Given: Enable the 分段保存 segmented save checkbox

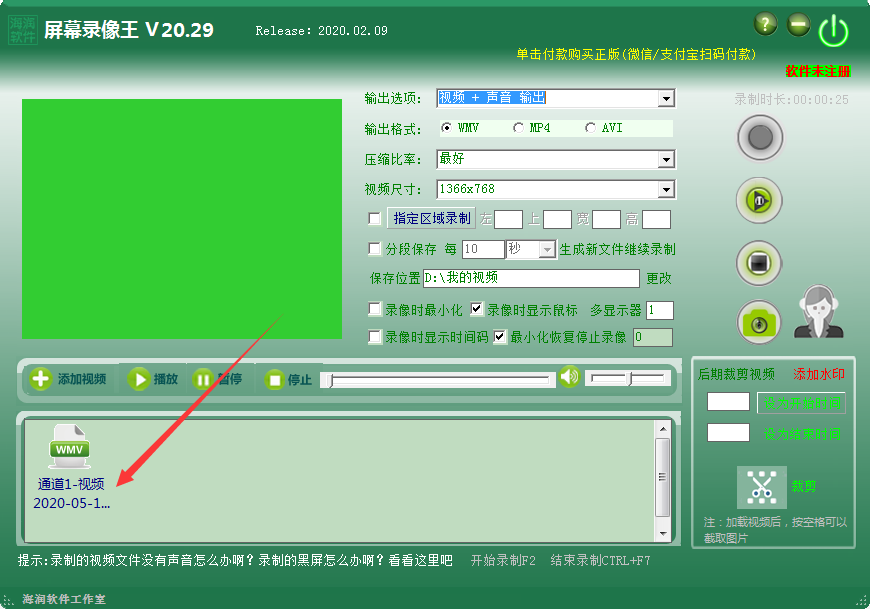Looking at the screenshot, I should (375, 249).
